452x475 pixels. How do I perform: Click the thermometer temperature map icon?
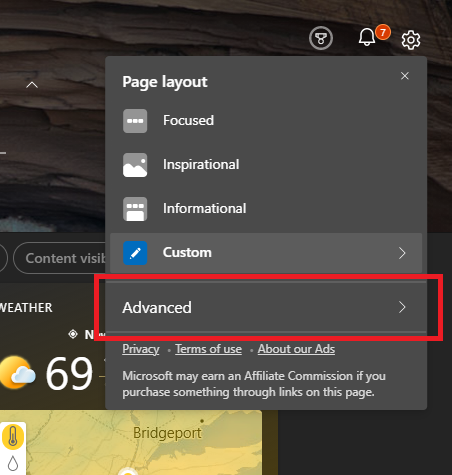[x=13, y=436]
